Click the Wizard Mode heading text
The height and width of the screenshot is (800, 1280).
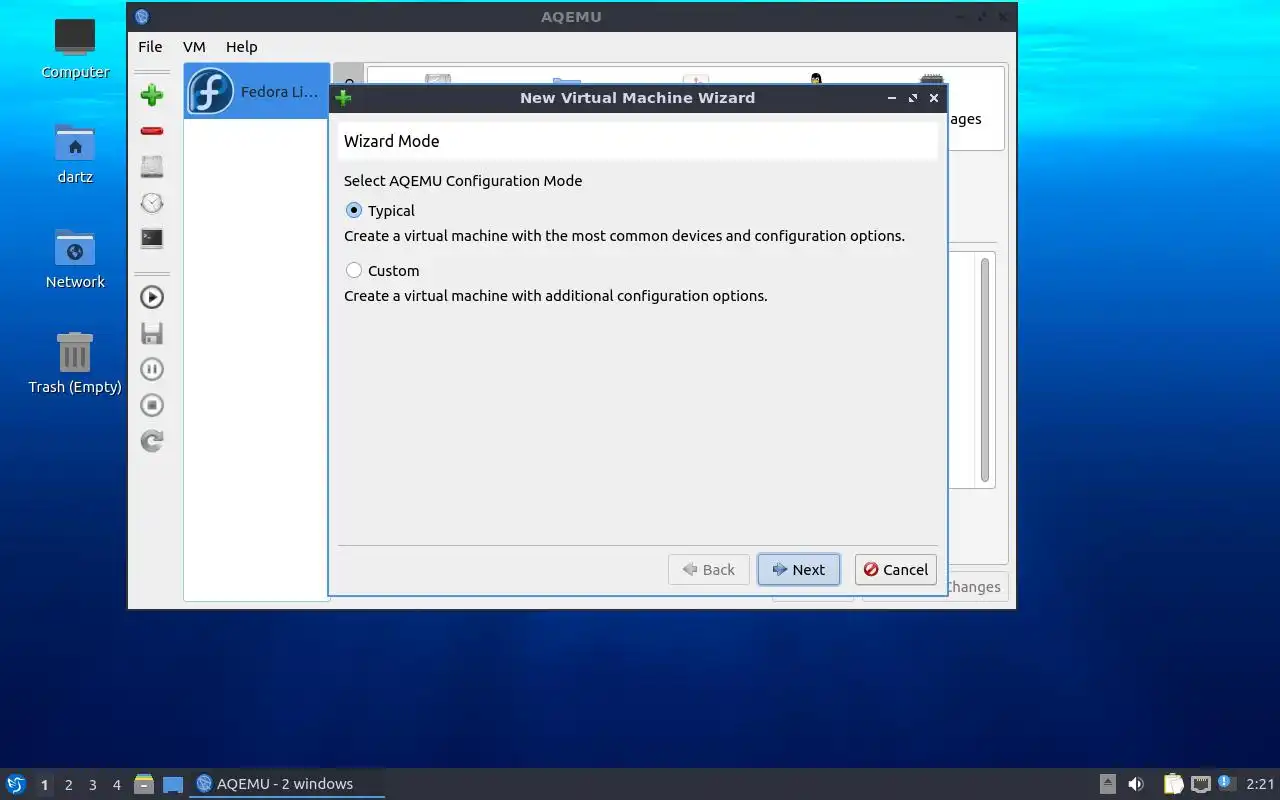click(392, 141)
